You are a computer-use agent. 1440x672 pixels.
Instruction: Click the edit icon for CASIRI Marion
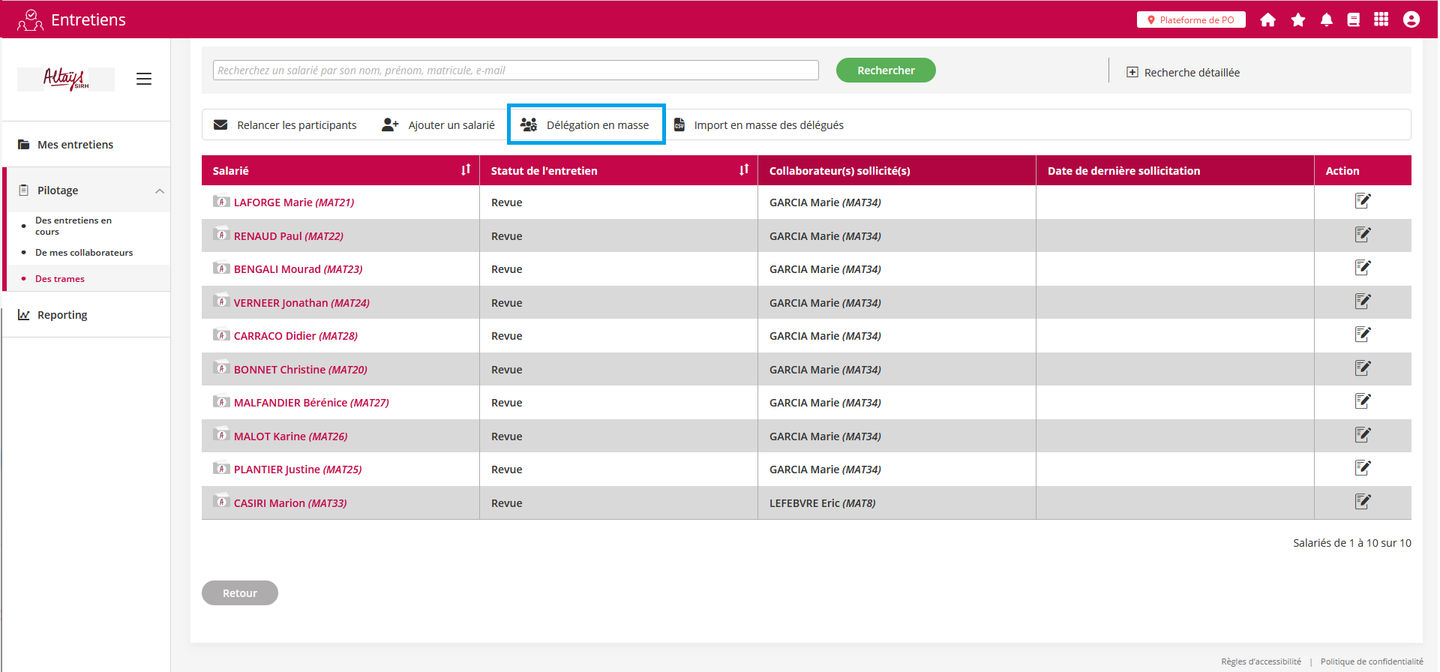click(x=1362, y=502)
